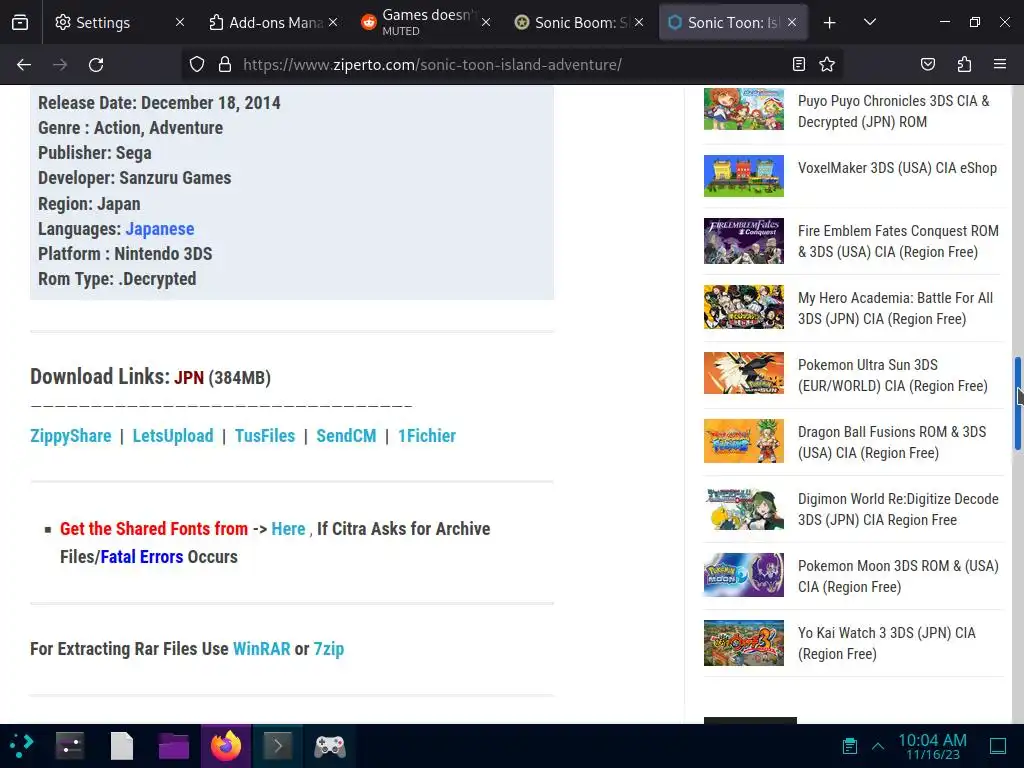This screenshot has width=1024, height=768.
Task: Open Digimon World Re:Digitize thumbnail
Action: (744, 509)
